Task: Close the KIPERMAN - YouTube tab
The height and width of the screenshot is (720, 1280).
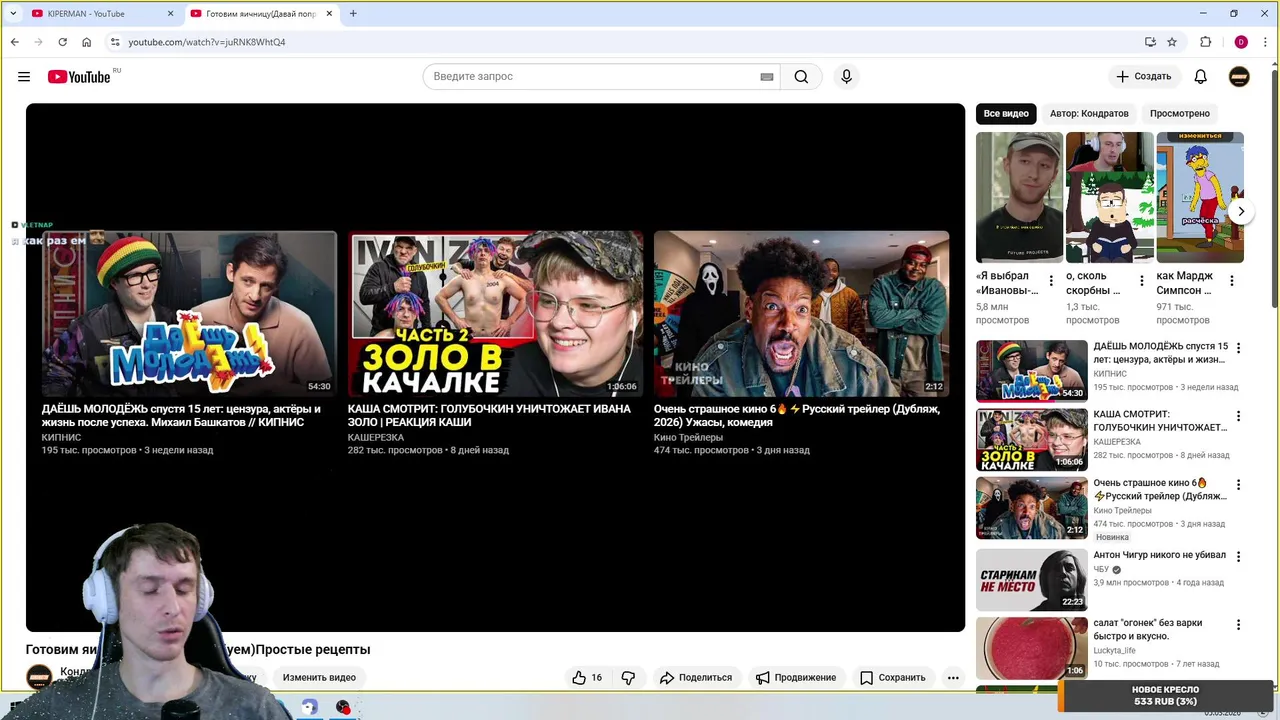Action: [x=170, y=14]
